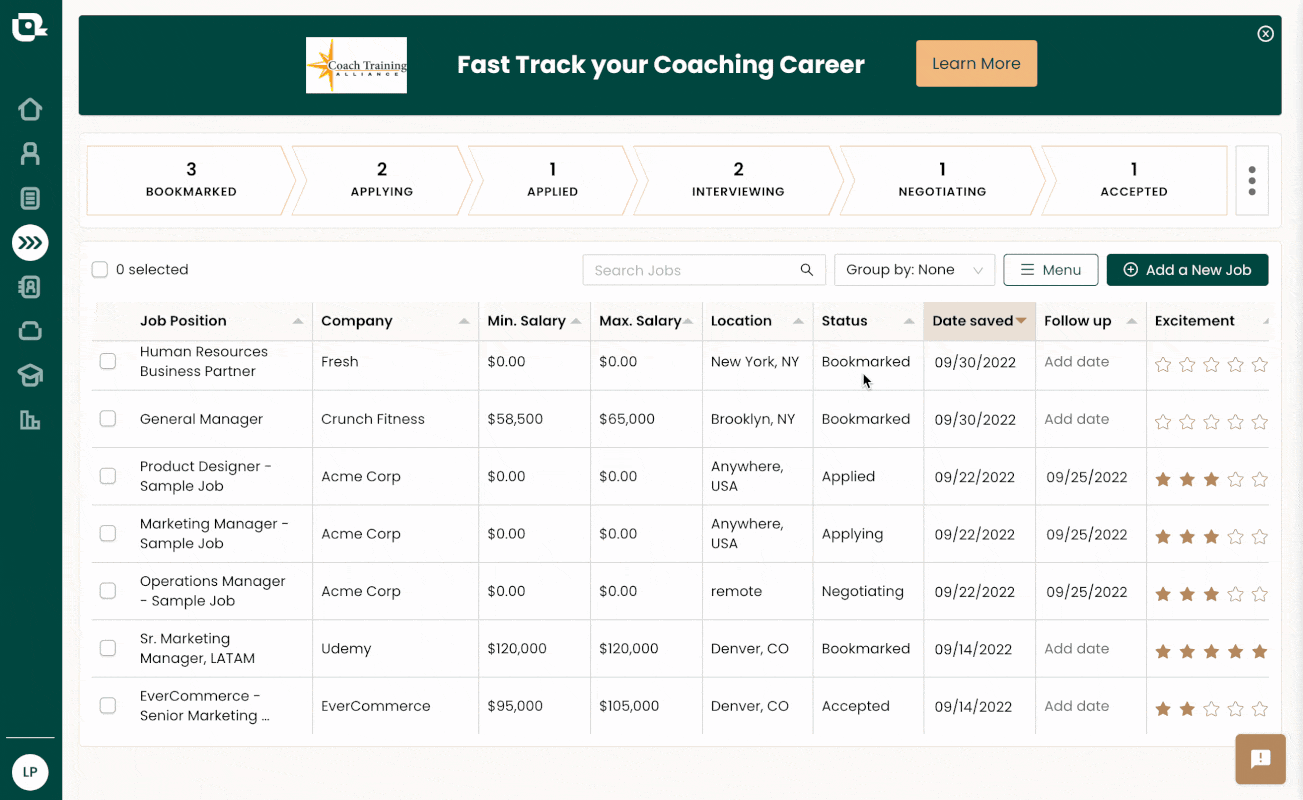Screen dimensions: 1303x800
Task: Select the Bookmarked stage tab
Action: (190, 180)
